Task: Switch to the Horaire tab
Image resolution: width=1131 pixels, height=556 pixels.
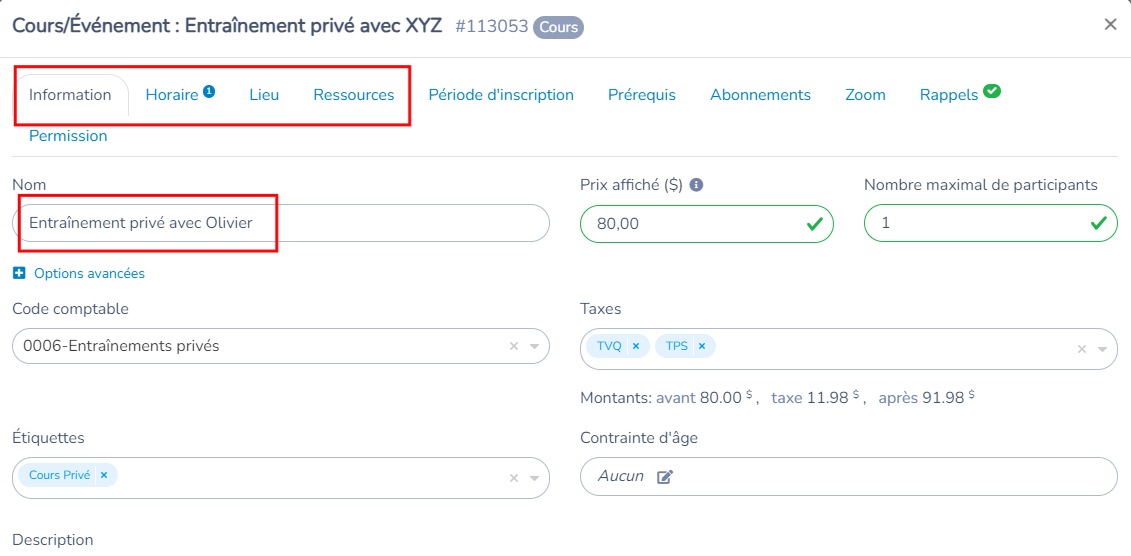Action: click(x=172, y=95)
